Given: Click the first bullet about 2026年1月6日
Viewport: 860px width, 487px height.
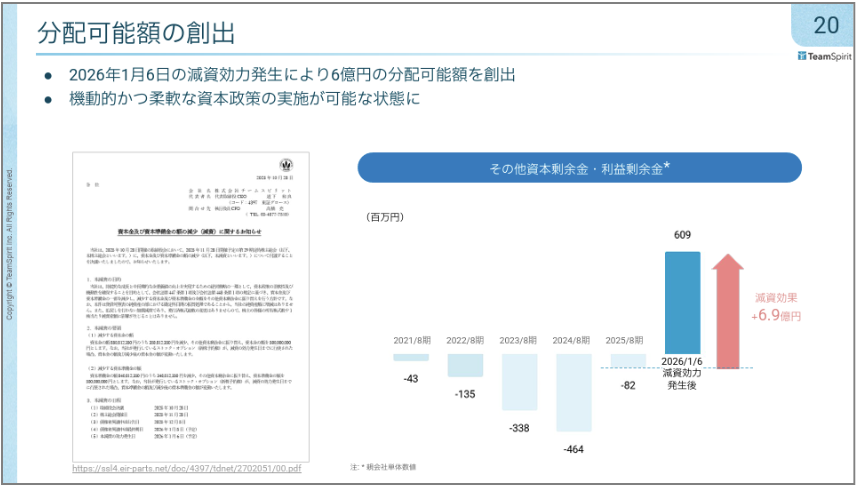Looking at the screenshot, I should click(291, 75).
